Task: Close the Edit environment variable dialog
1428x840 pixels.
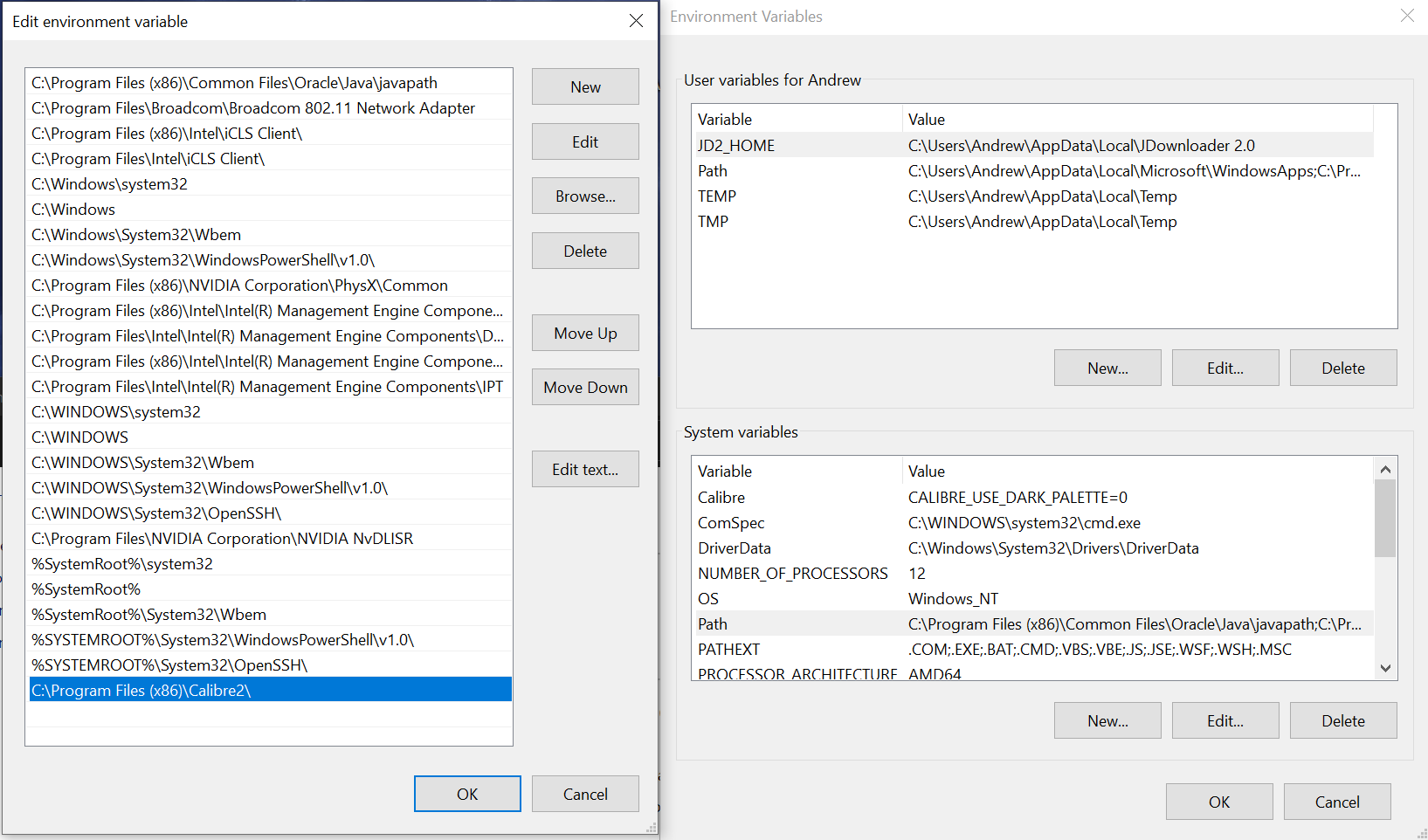Action: tap(637, 21)
